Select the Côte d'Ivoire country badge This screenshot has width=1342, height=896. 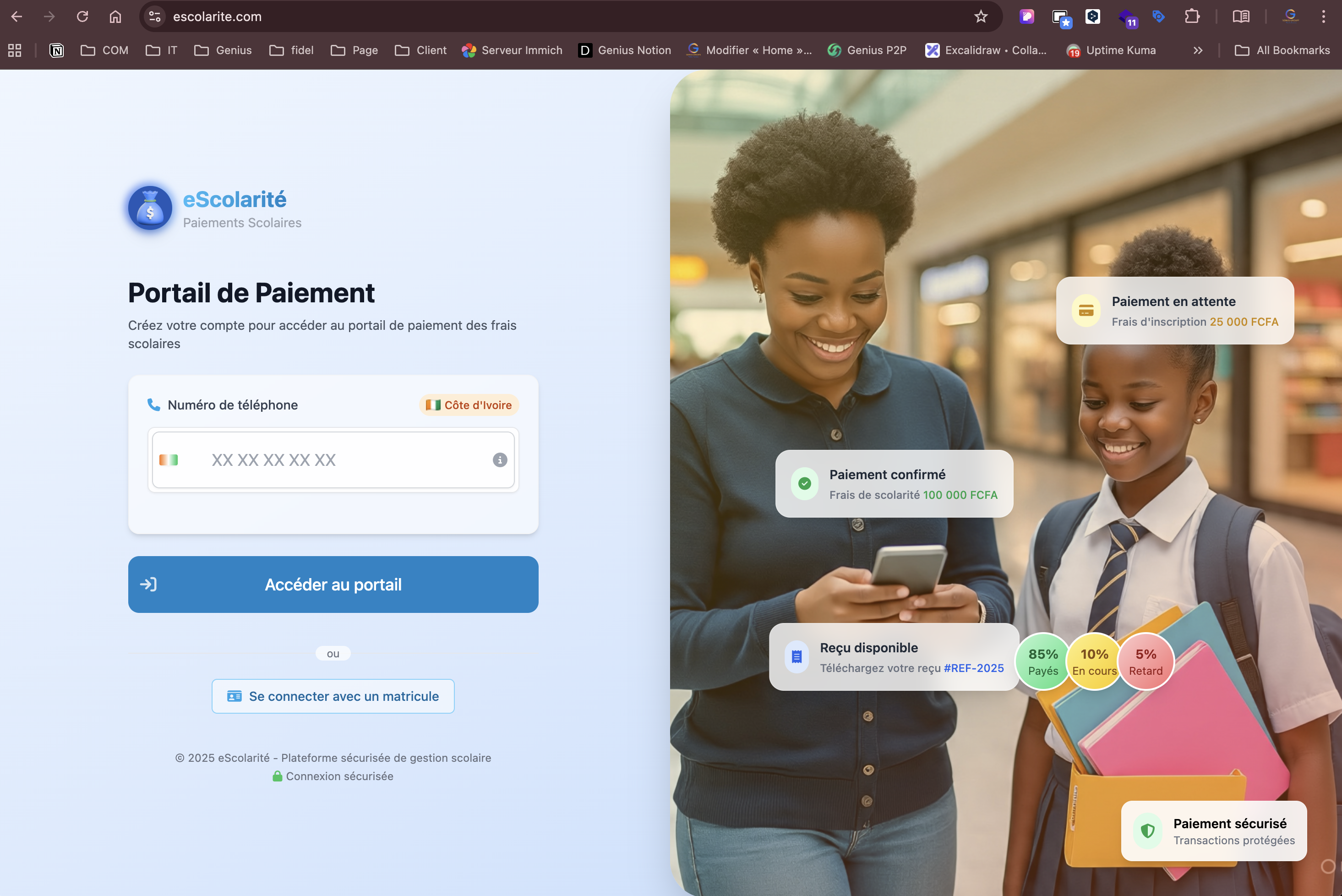(469, 405)
